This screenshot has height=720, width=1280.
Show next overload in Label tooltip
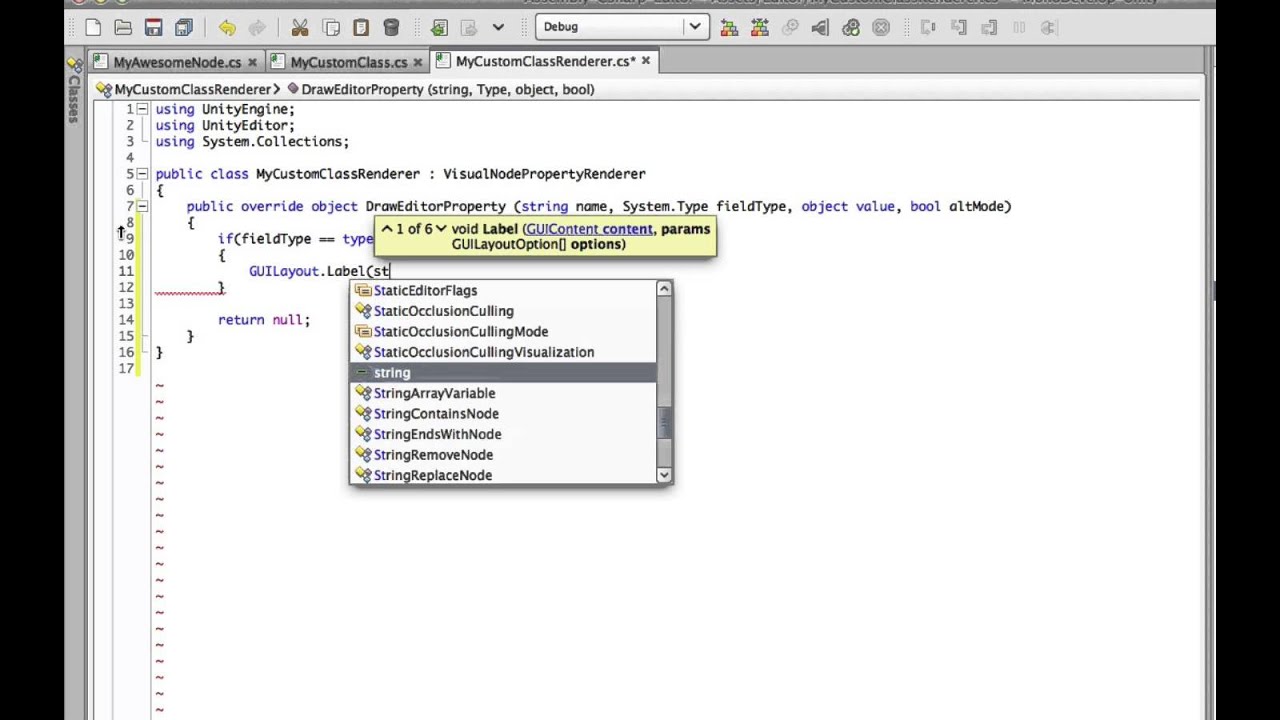(440, 229)
